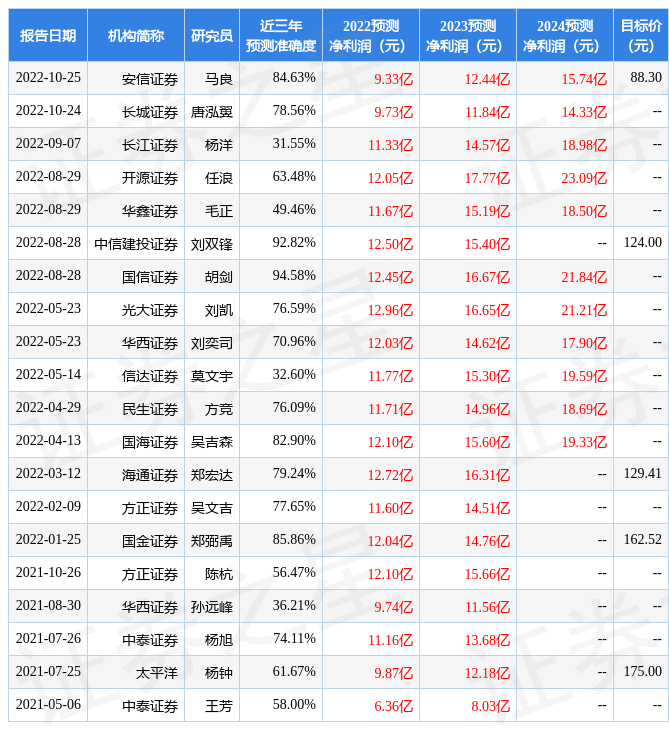
Task: Click the 2023预测净利润 column header
Action: (x=468, y=35)
